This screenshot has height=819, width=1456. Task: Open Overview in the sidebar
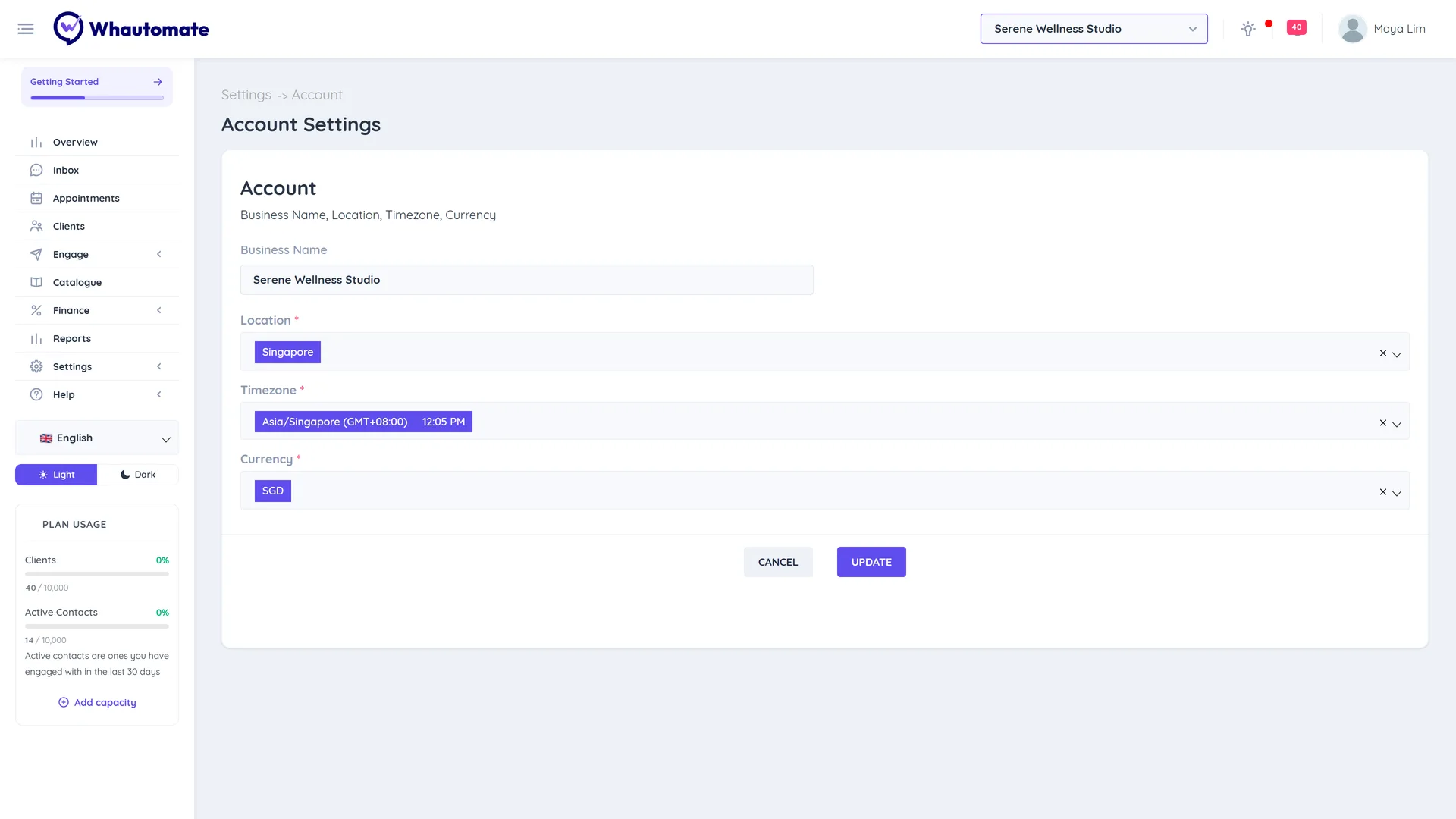97,142
